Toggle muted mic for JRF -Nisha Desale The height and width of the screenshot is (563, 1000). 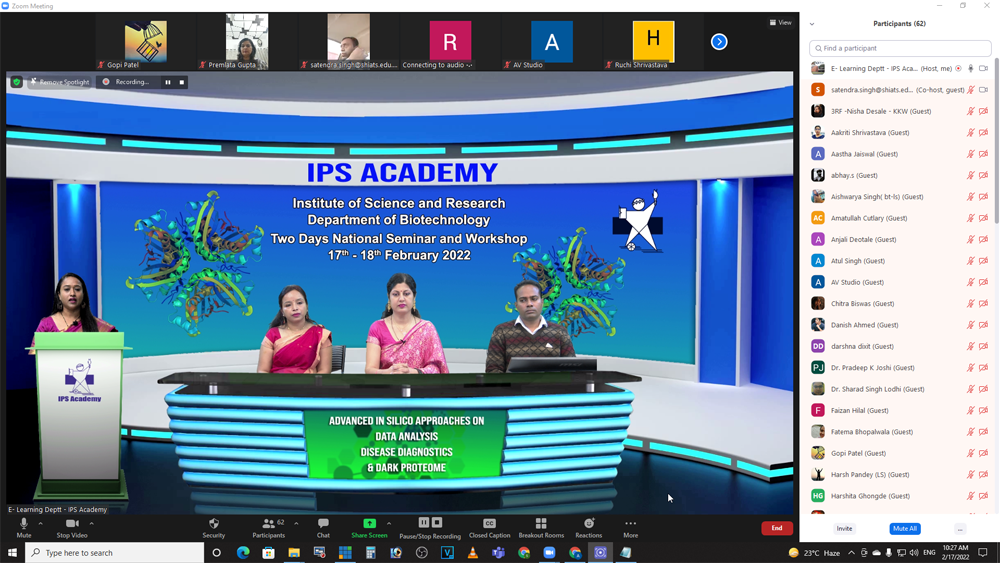[x=971, y=111]
